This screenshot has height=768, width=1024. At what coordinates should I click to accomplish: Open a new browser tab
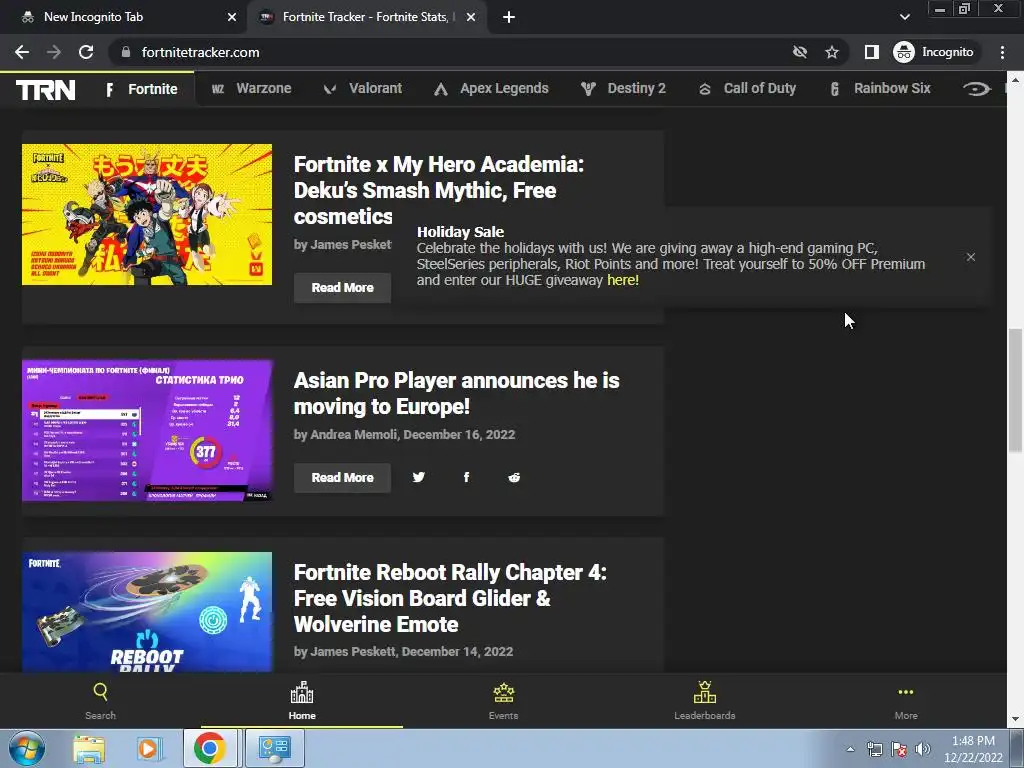point(509,18)
